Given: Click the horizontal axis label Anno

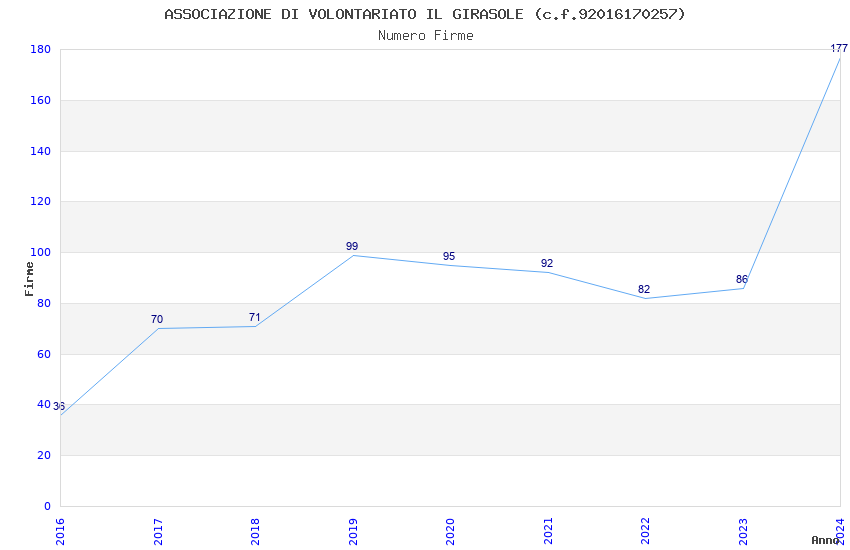Looking at the screenshot, I should tap(825, 540).
